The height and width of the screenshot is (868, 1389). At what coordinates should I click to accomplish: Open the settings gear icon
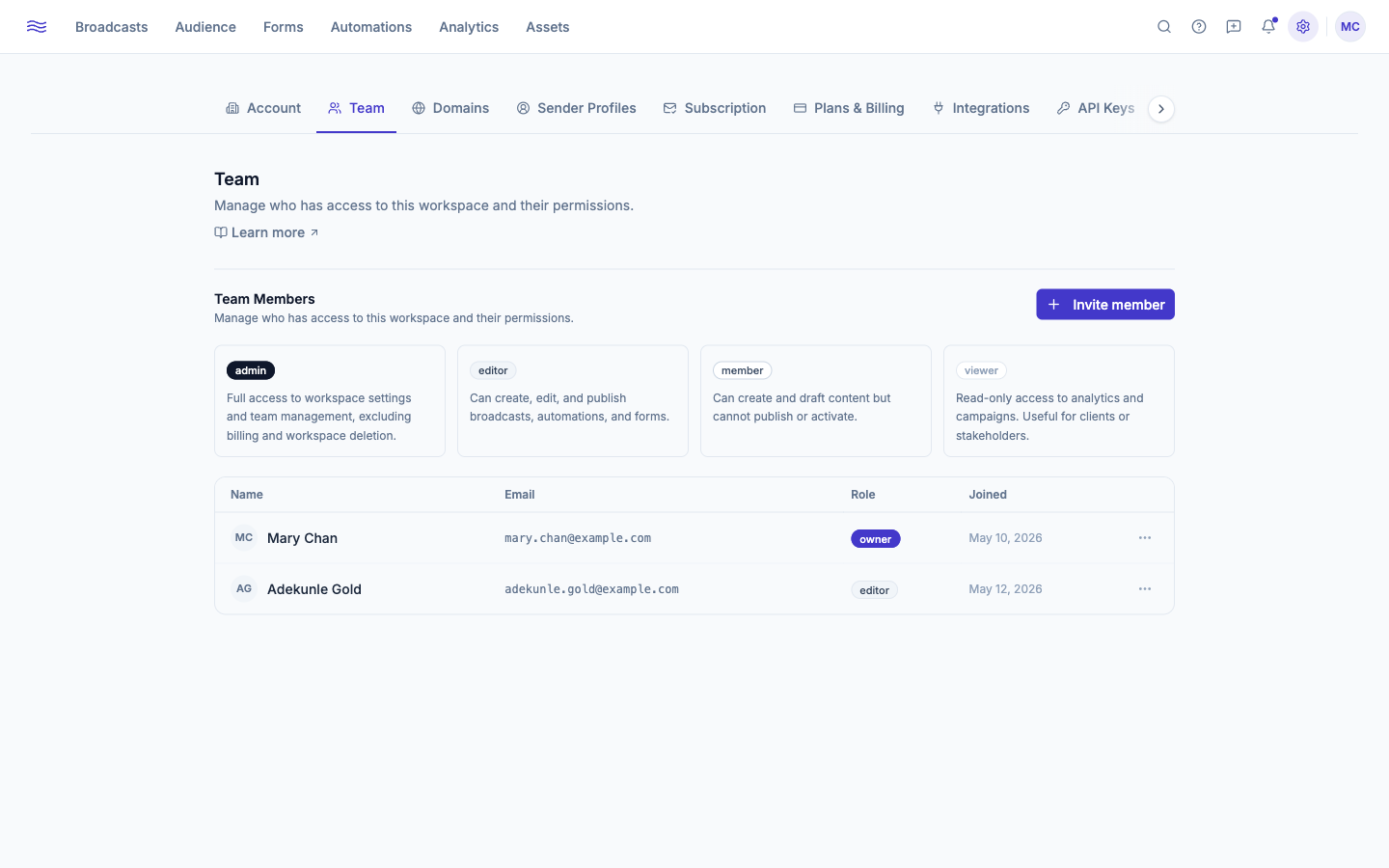1303,27
